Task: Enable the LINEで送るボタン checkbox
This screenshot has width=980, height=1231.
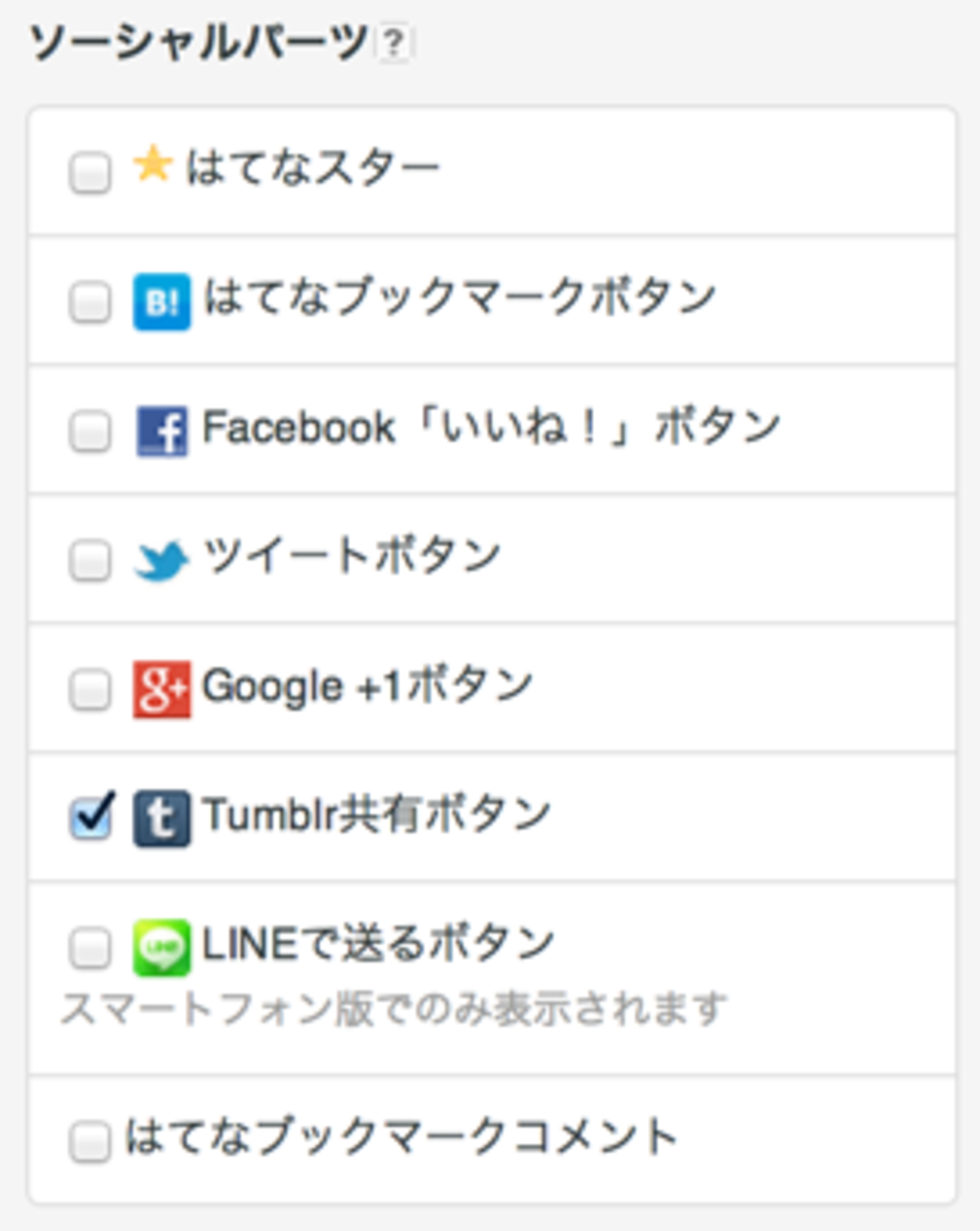Action: tap(90, 948)
